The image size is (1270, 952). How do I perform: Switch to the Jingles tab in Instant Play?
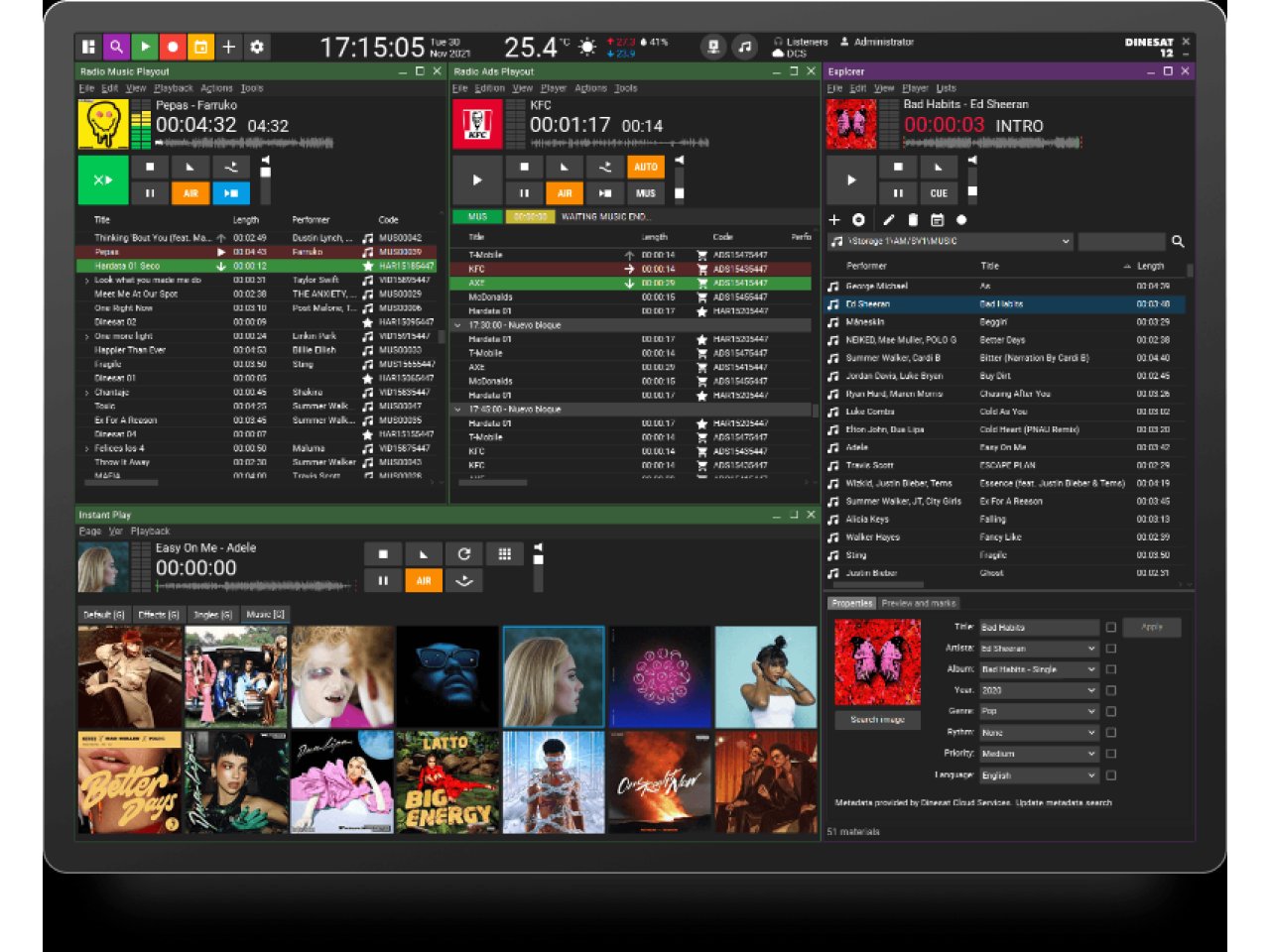pos(212,615)
